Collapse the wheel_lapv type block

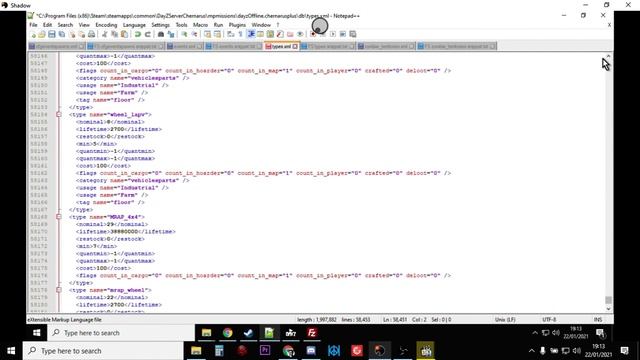coord(58,115)
